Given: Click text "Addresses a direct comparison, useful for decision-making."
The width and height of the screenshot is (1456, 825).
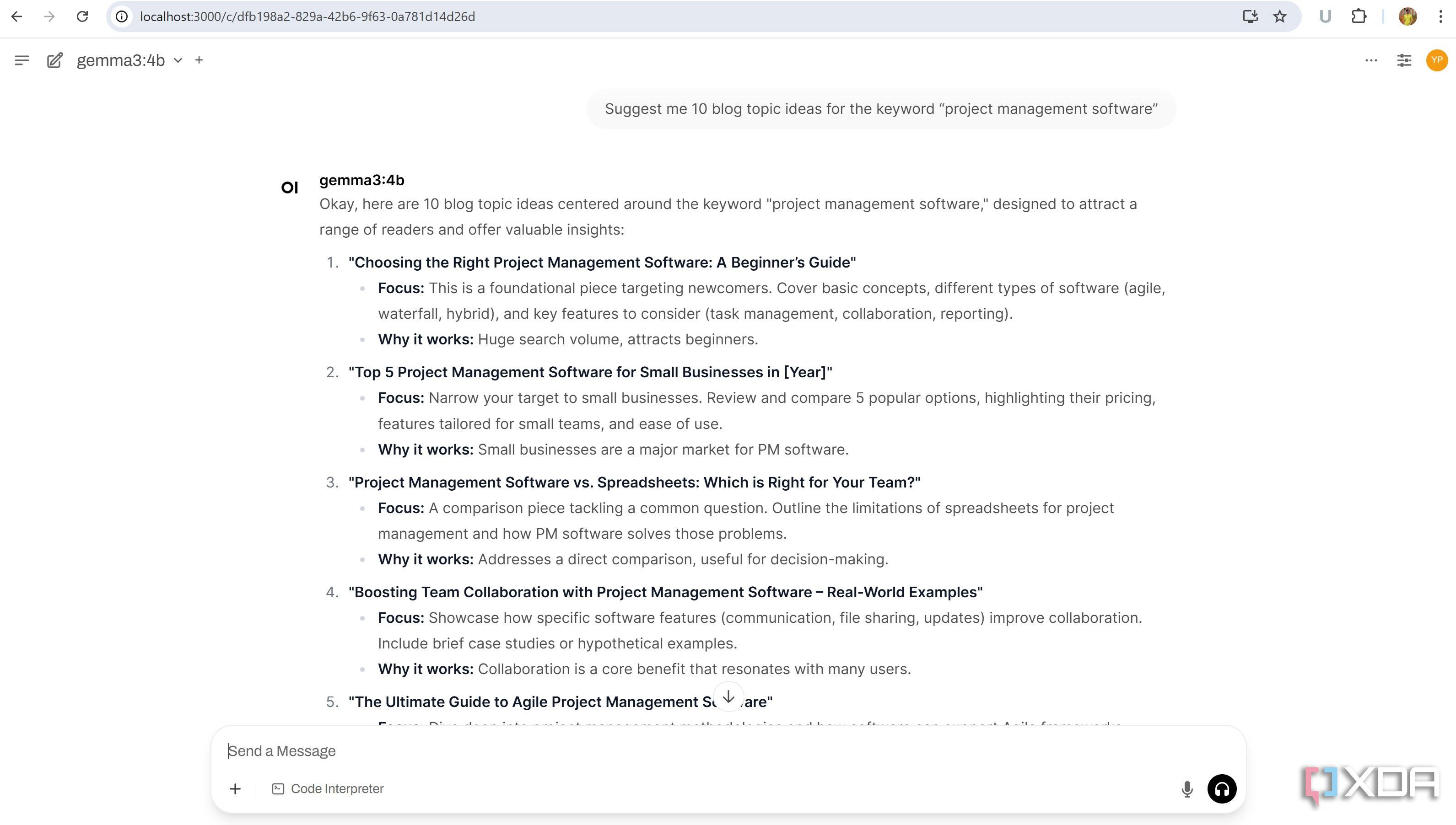Looking at the screenshot, I should click(683, 559).
